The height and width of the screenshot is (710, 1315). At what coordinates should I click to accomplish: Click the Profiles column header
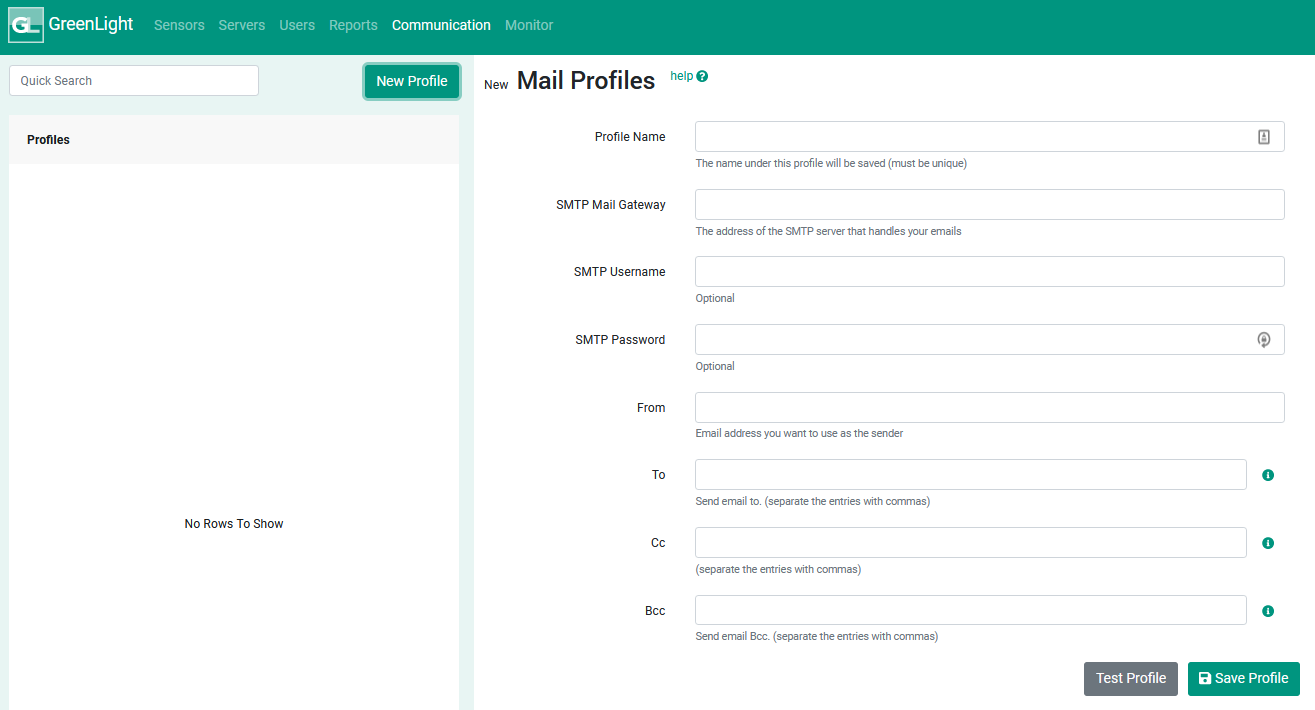click(49, 140)
